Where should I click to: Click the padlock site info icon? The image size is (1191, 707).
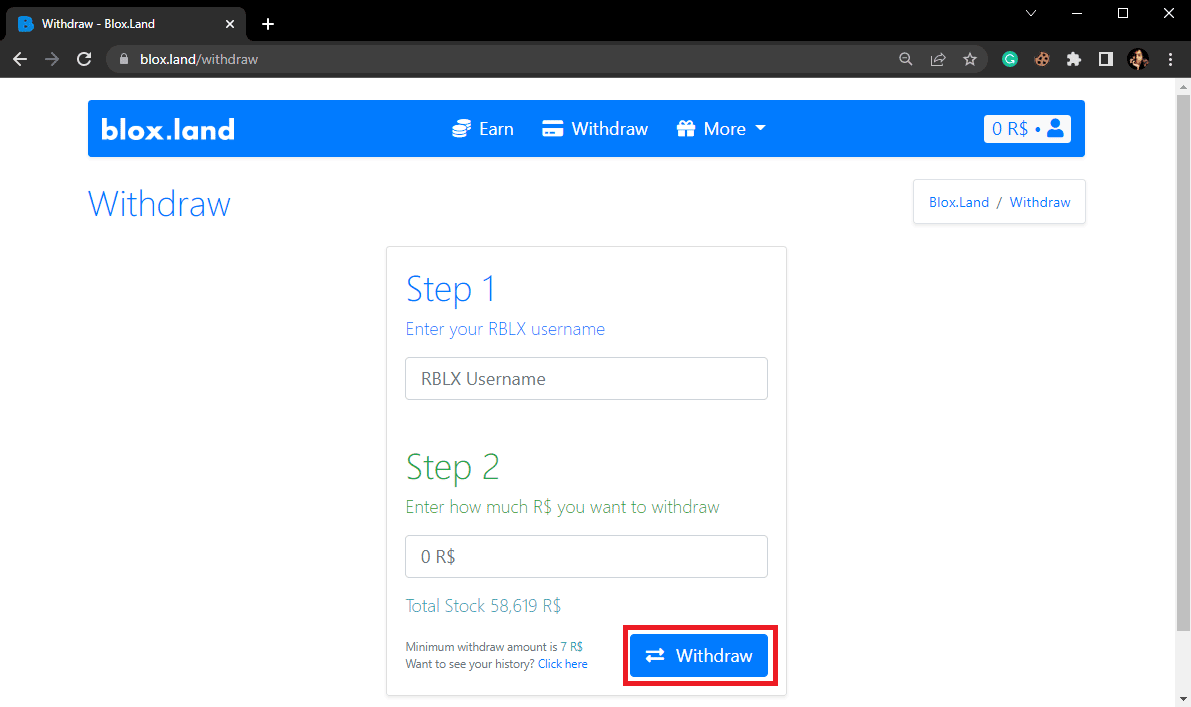tap(124, 59)
